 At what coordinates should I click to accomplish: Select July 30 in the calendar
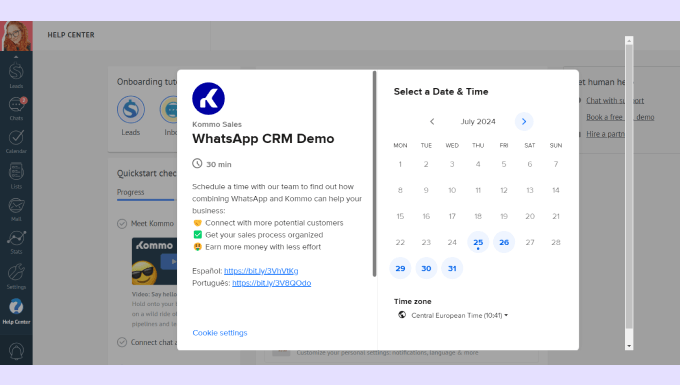coord(426,268)
